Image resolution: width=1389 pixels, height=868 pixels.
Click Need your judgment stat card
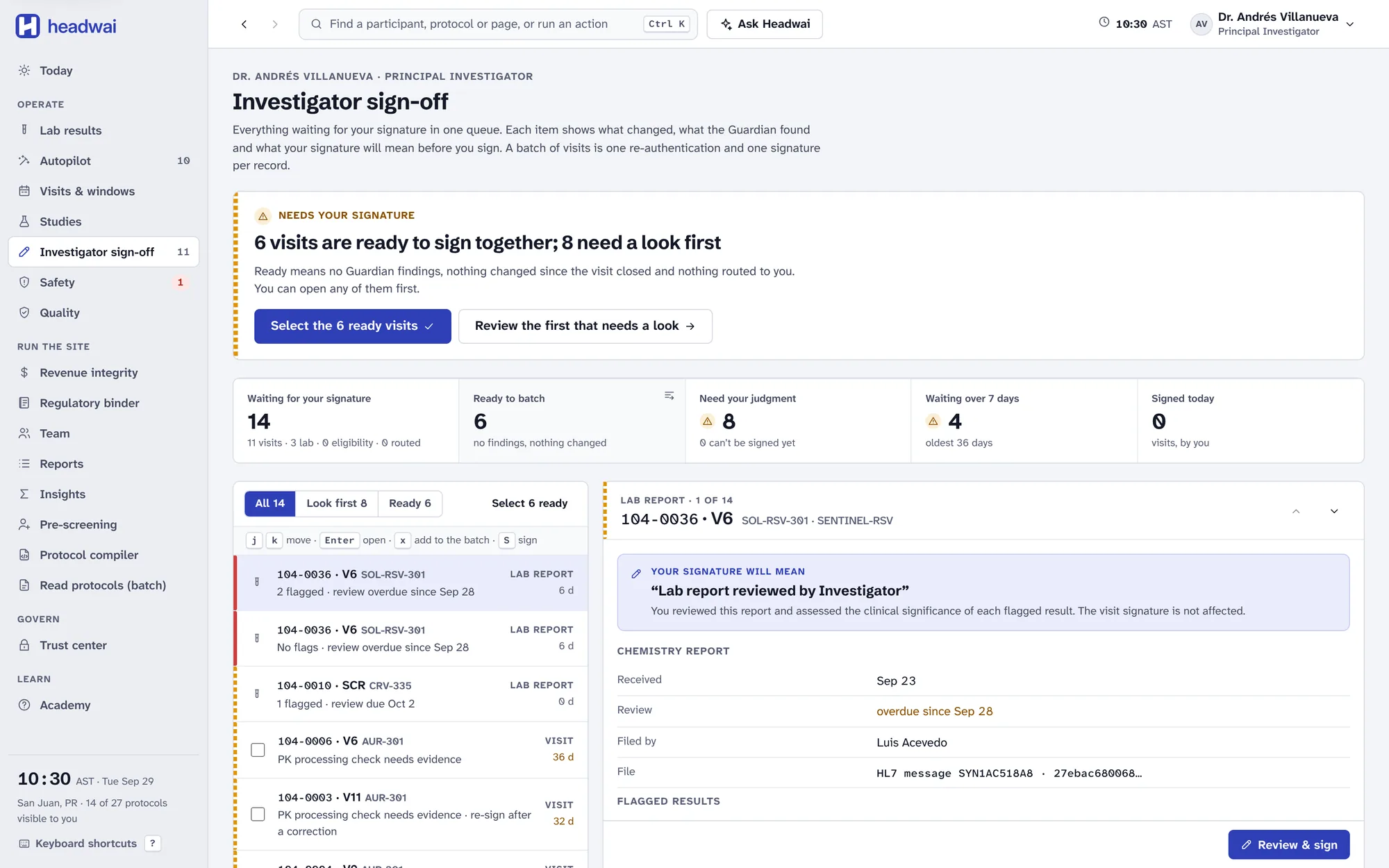(798, 421)
